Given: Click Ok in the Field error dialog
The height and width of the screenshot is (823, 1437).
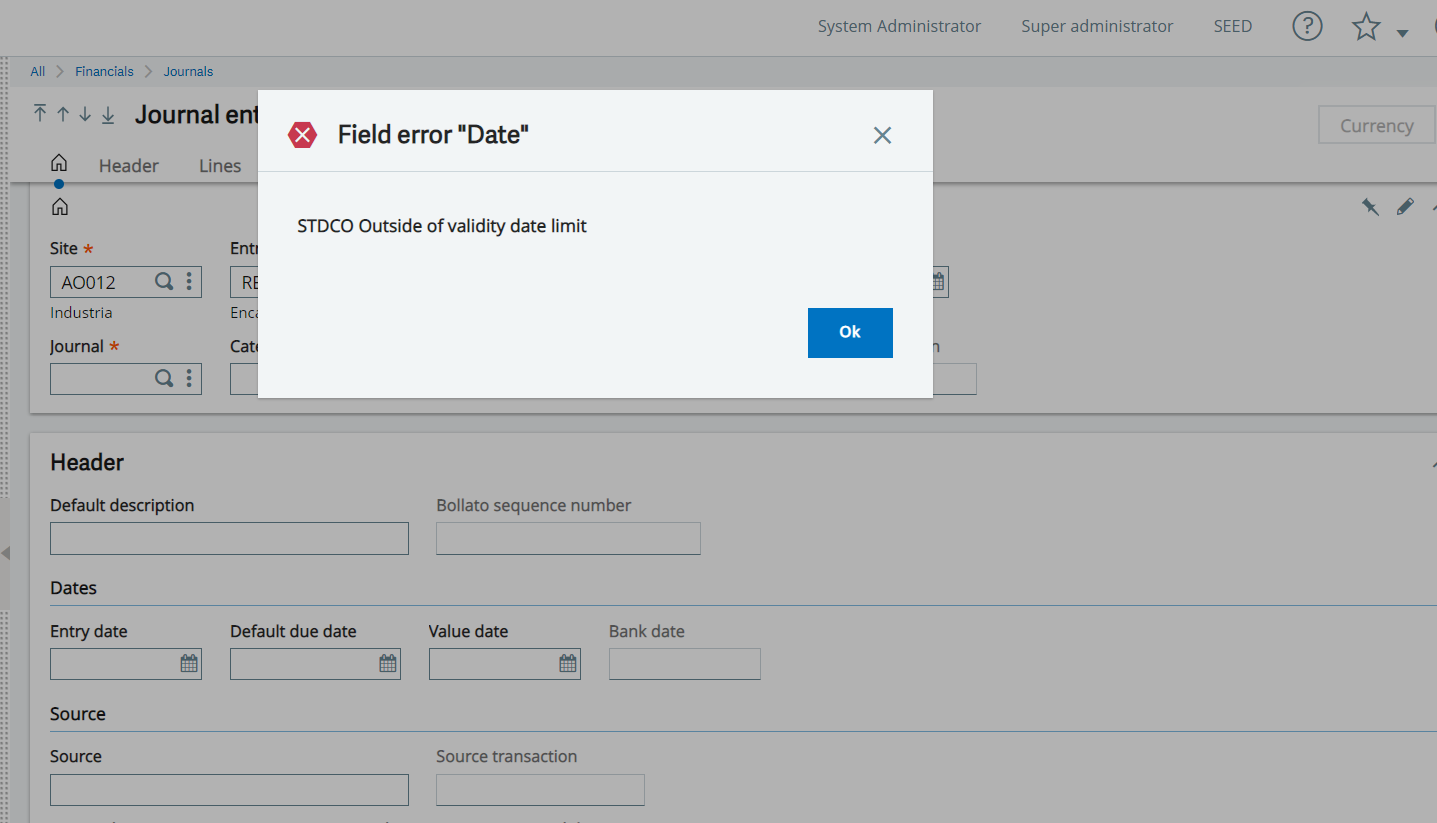Looking at the screenshot, I should (x=849, y=332).
